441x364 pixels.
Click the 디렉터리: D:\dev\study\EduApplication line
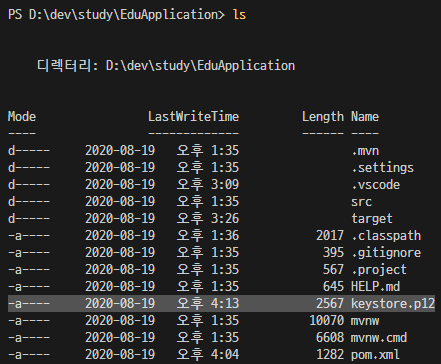point(166,65)
